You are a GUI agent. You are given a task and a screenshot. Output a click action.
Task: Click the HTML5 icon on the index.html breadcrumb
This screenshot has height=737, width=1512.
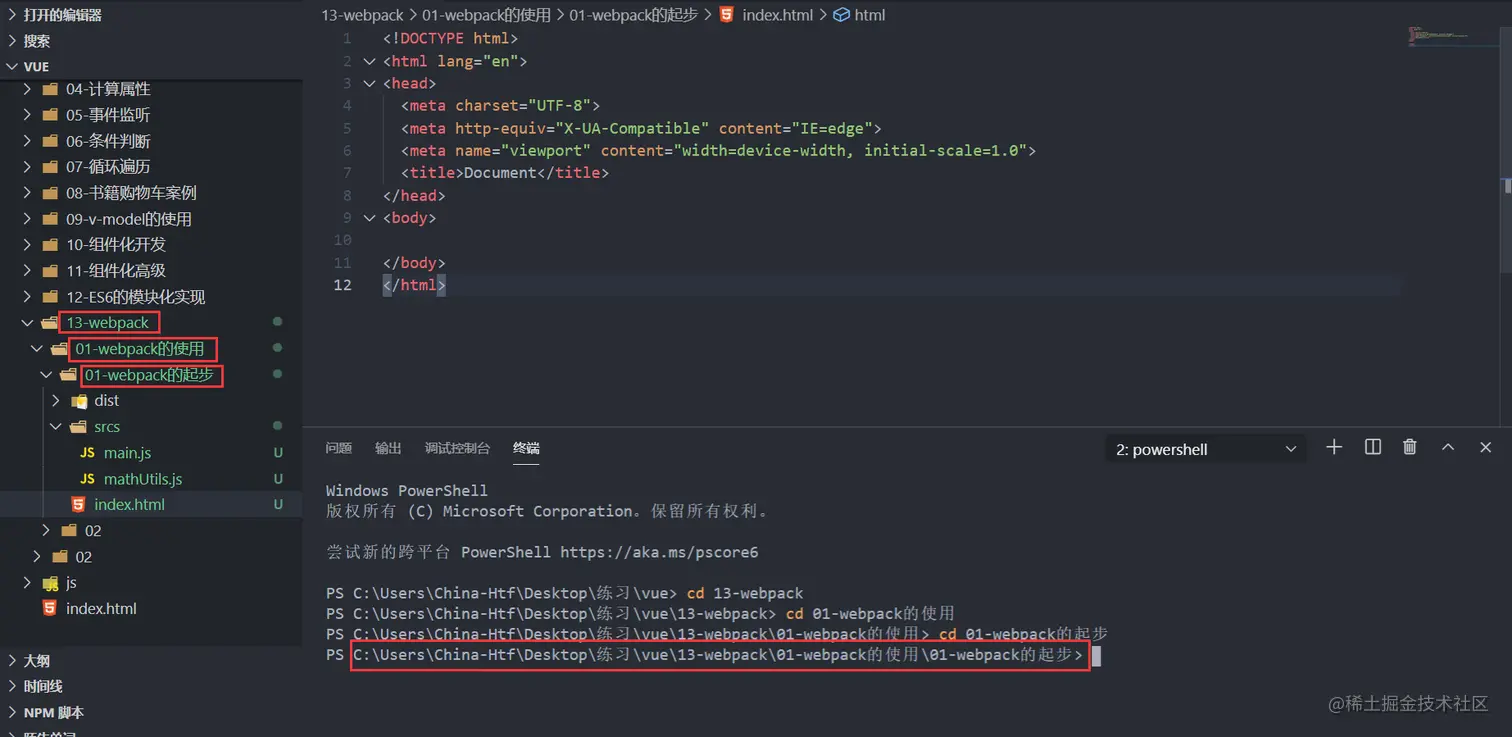tap(727, 14)
